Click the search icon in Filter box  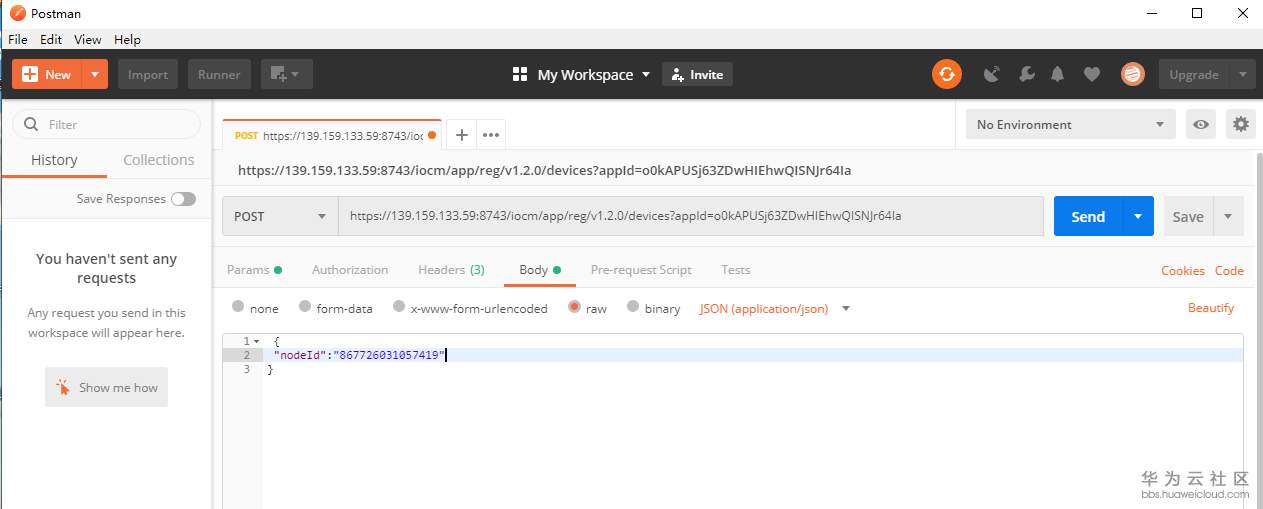[31, 125]
